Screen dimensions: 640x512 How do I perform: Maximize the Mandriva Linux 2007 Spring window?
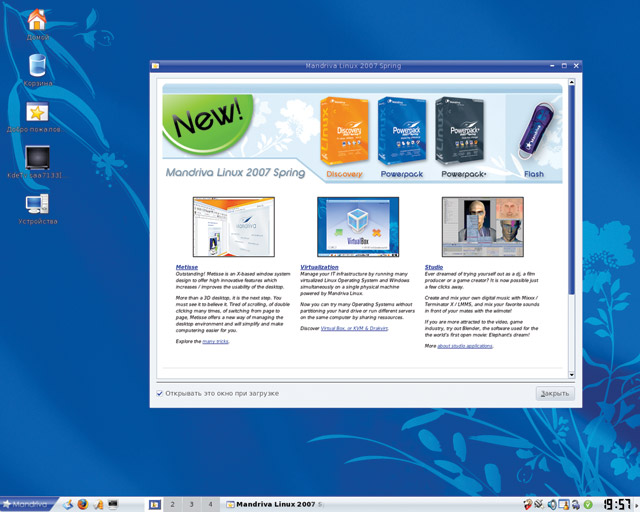pyautogui.click(x=564, y=65)
